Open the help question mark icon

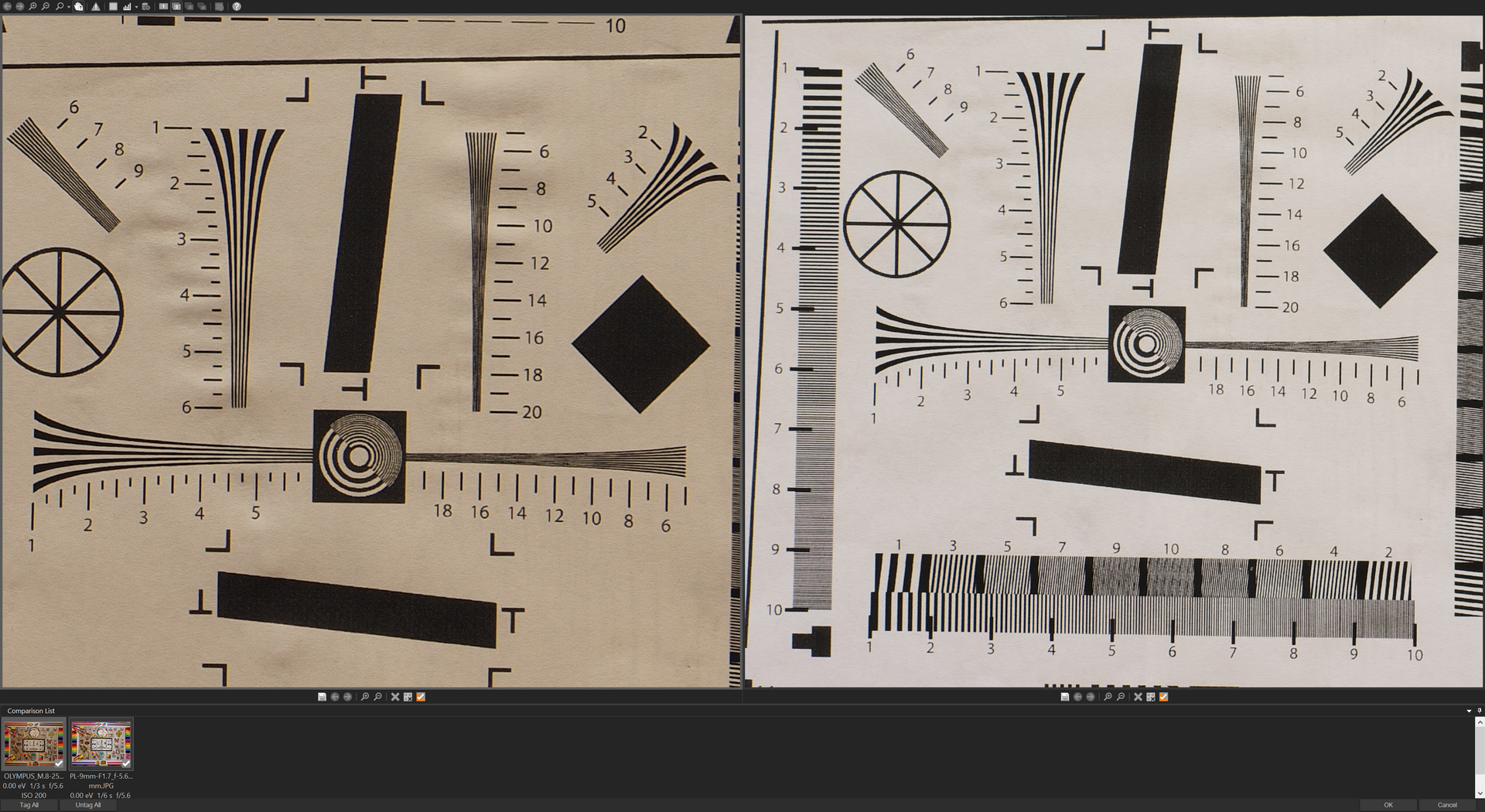pos(237,6)
